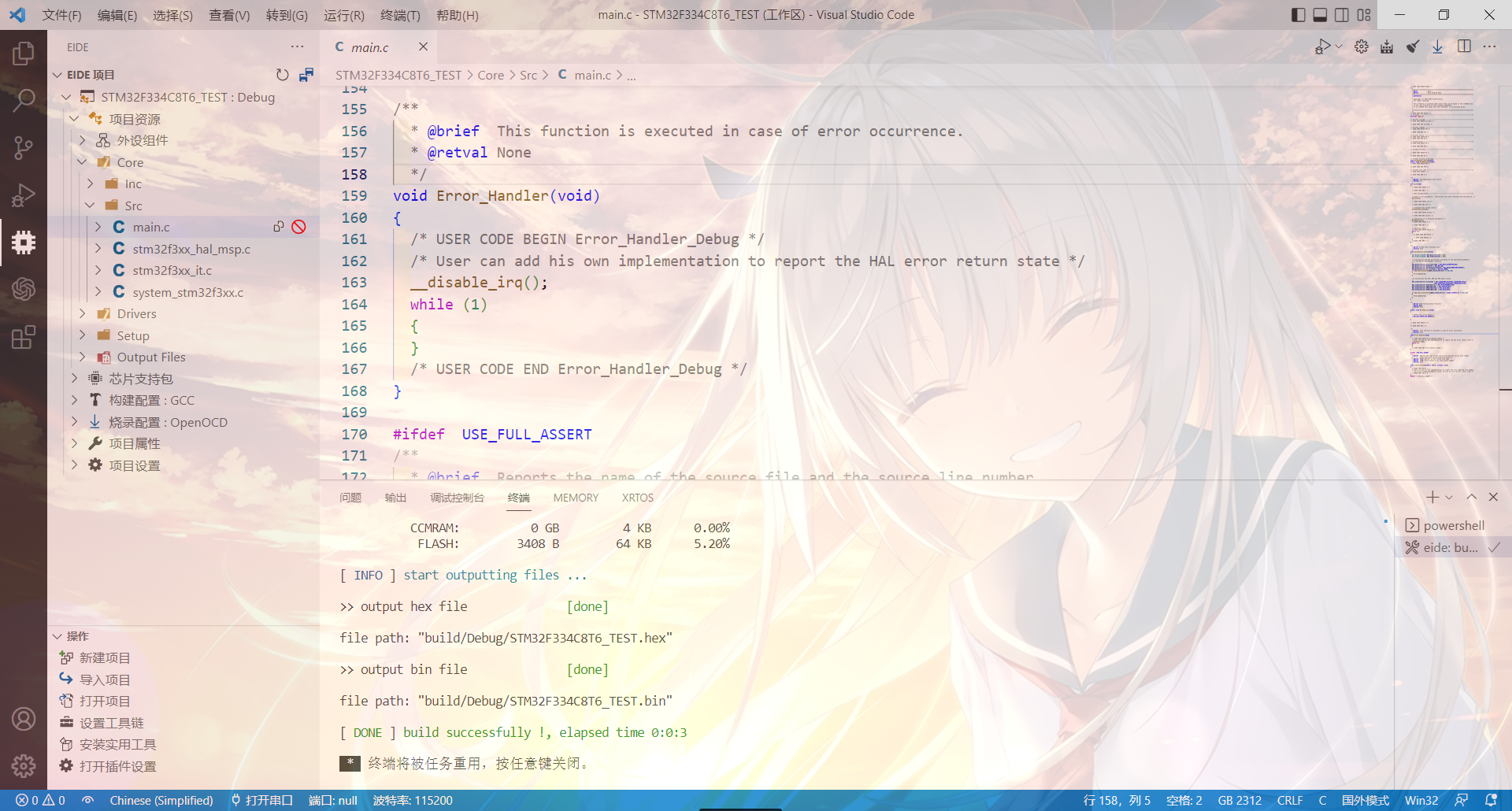This screenshot has height=811, width=1512.
Task: Open the Extensions view in activity bar
Action: (x=24, y=337)
